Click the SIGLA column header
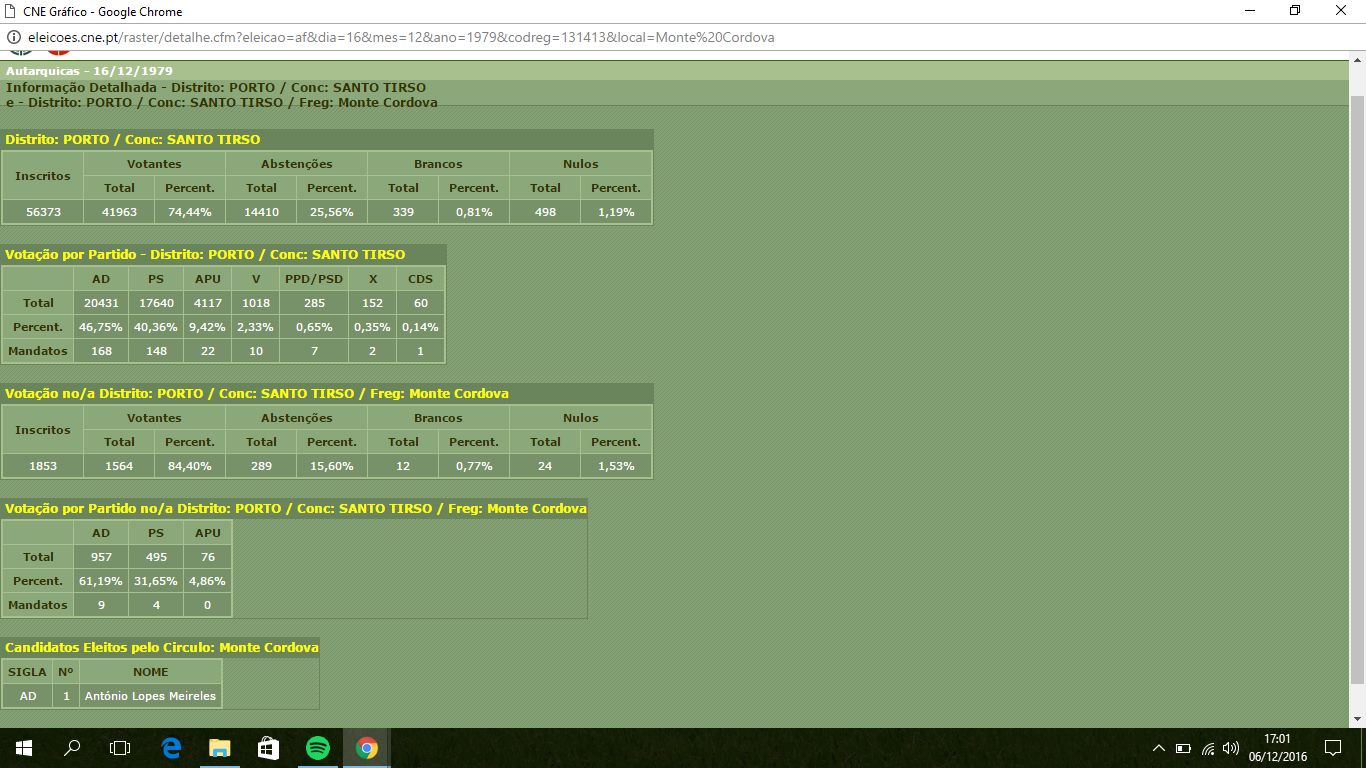Viewport: 1366px width, 768px height. point(27,672)
